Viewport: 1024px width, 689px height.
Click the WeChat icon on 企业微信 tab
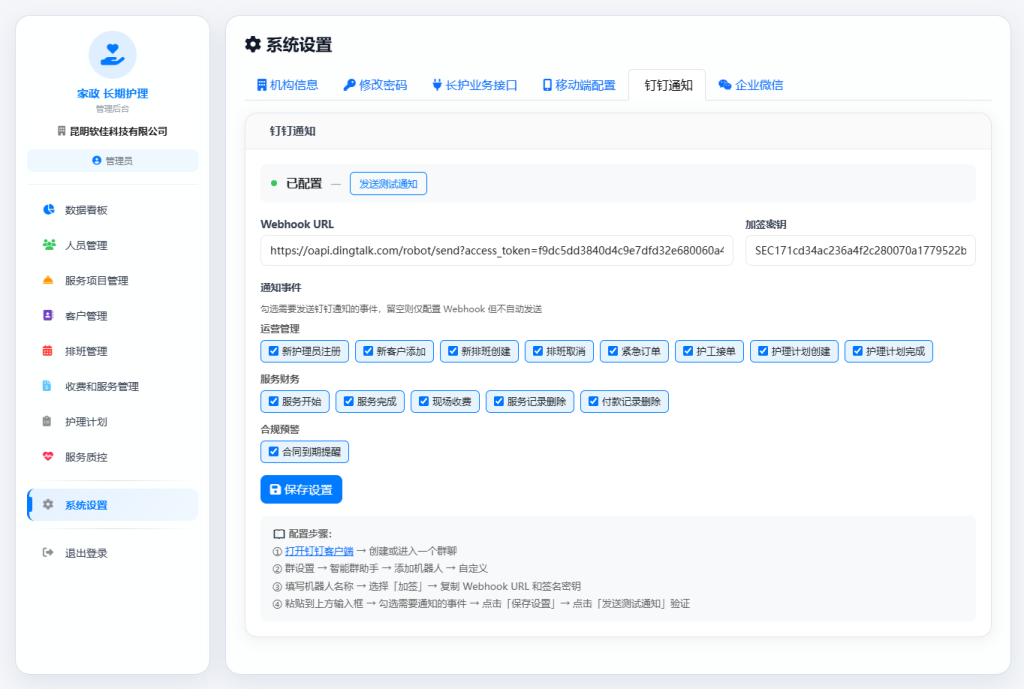click(725, 85)
